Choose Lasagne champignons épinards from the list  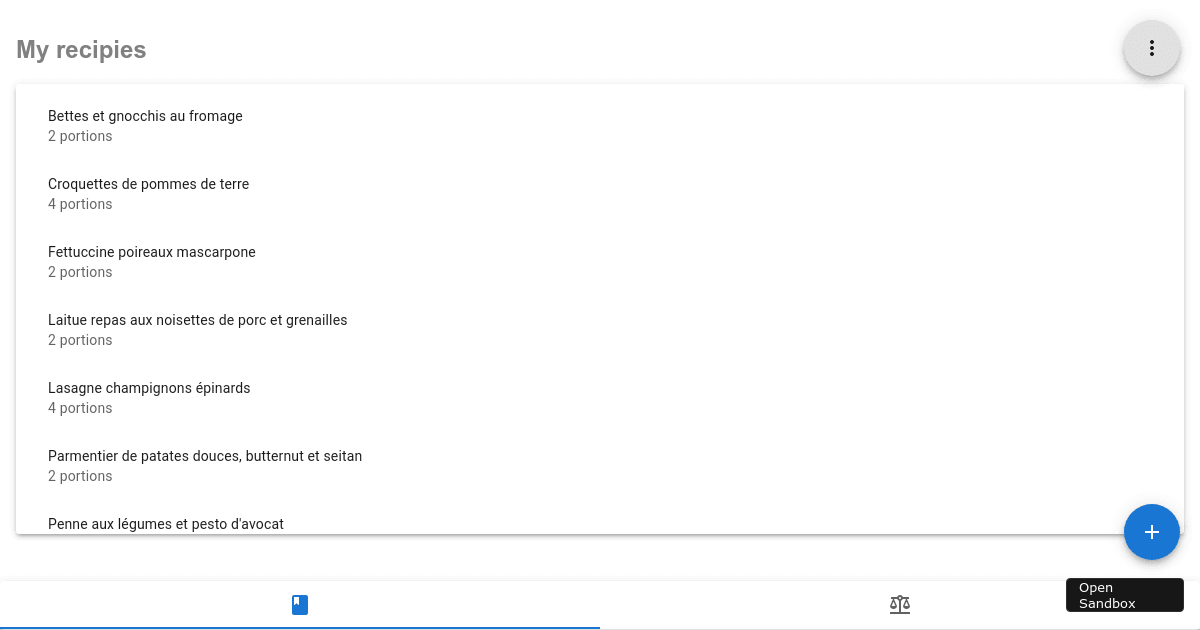pos(149,388)
